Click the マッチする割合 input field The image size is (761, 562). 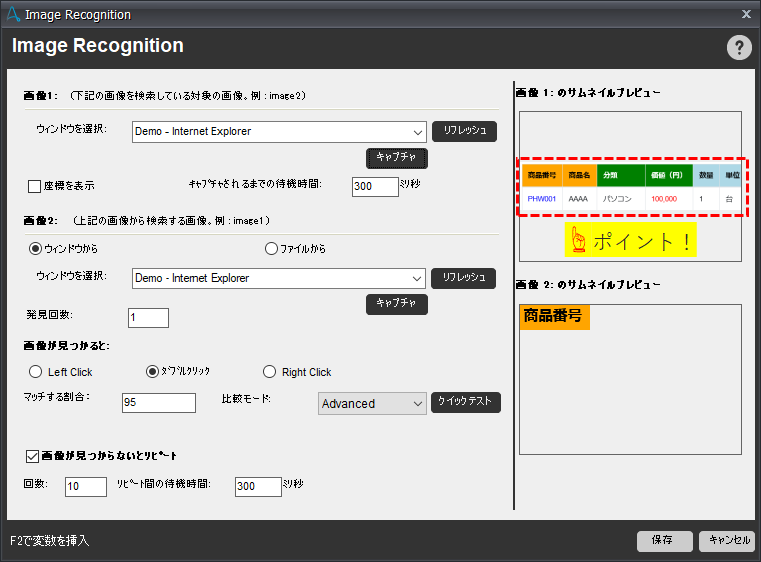pos(158,403)
